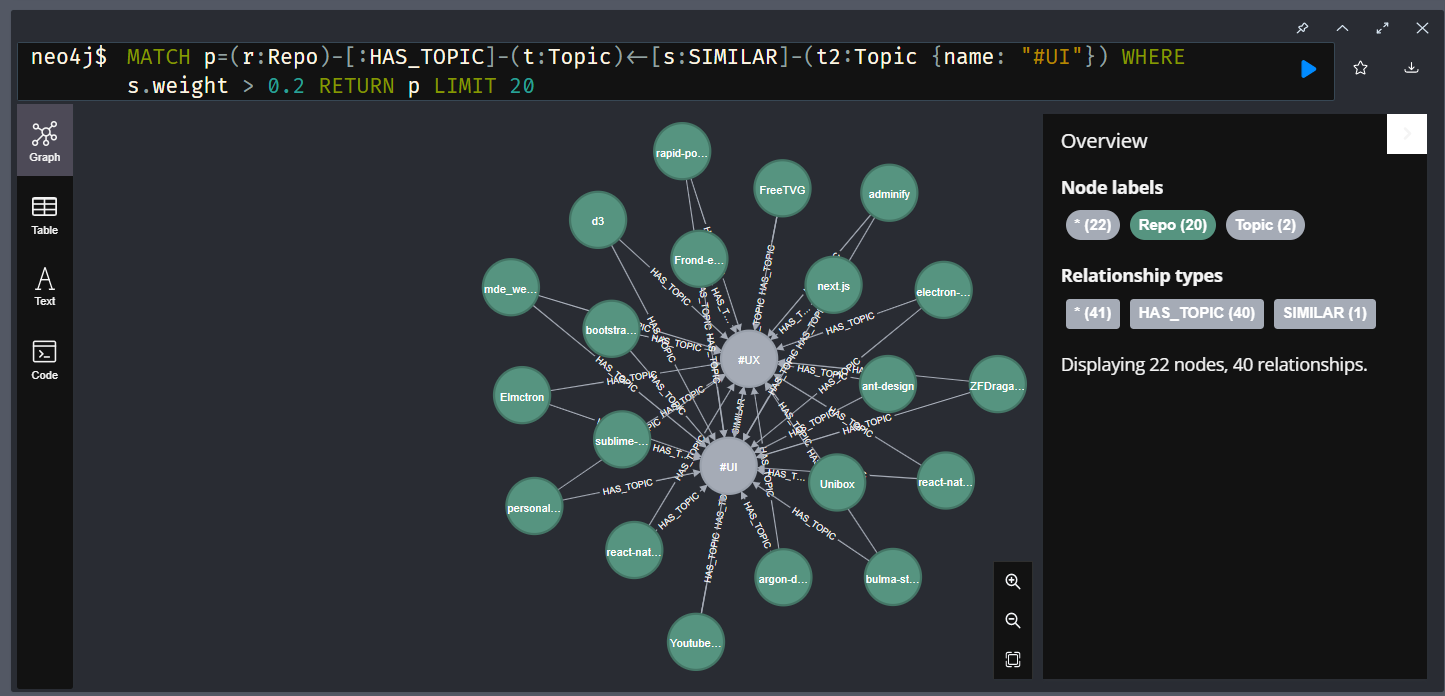Save query to favorites with star icon
The width and height of the screenshot is (1445, 696).
(1360, 68)
